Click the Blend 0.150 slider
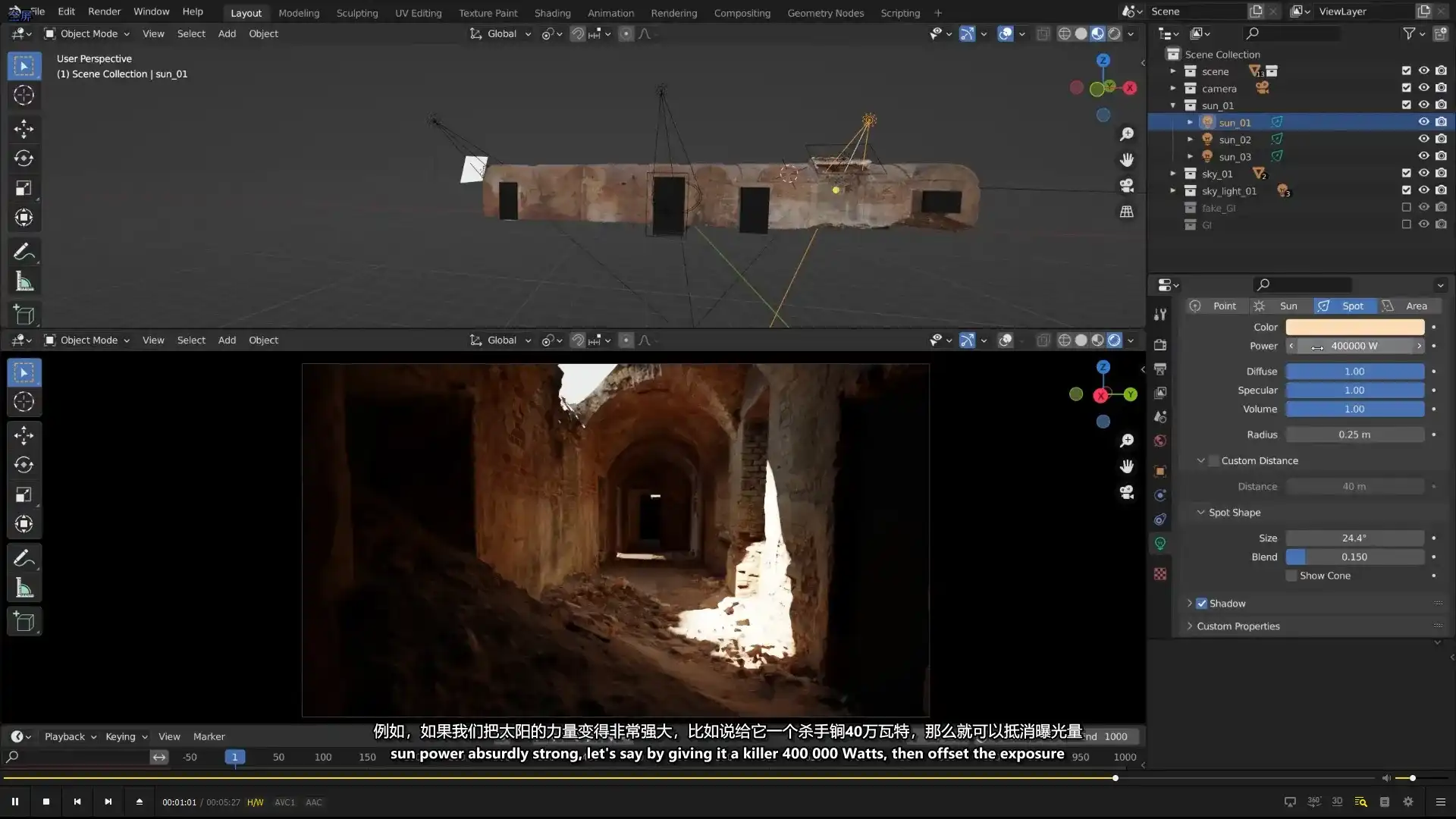1456x819 pixels. pyautogui.click(x=1355, y=557)
